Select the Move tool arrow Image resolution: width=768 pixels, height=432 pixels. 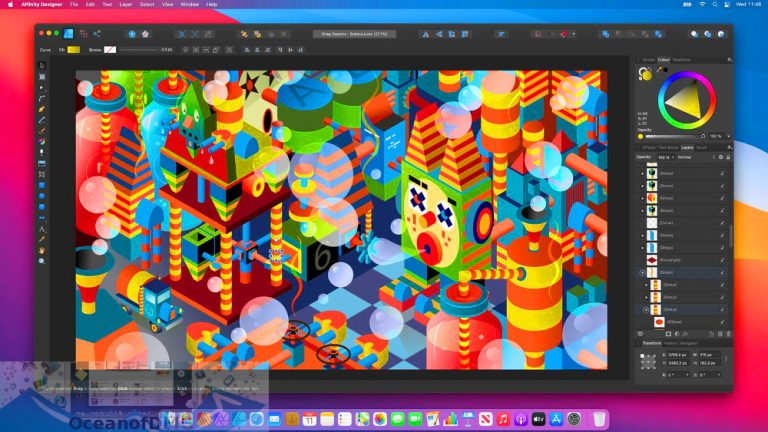(42, 65)
